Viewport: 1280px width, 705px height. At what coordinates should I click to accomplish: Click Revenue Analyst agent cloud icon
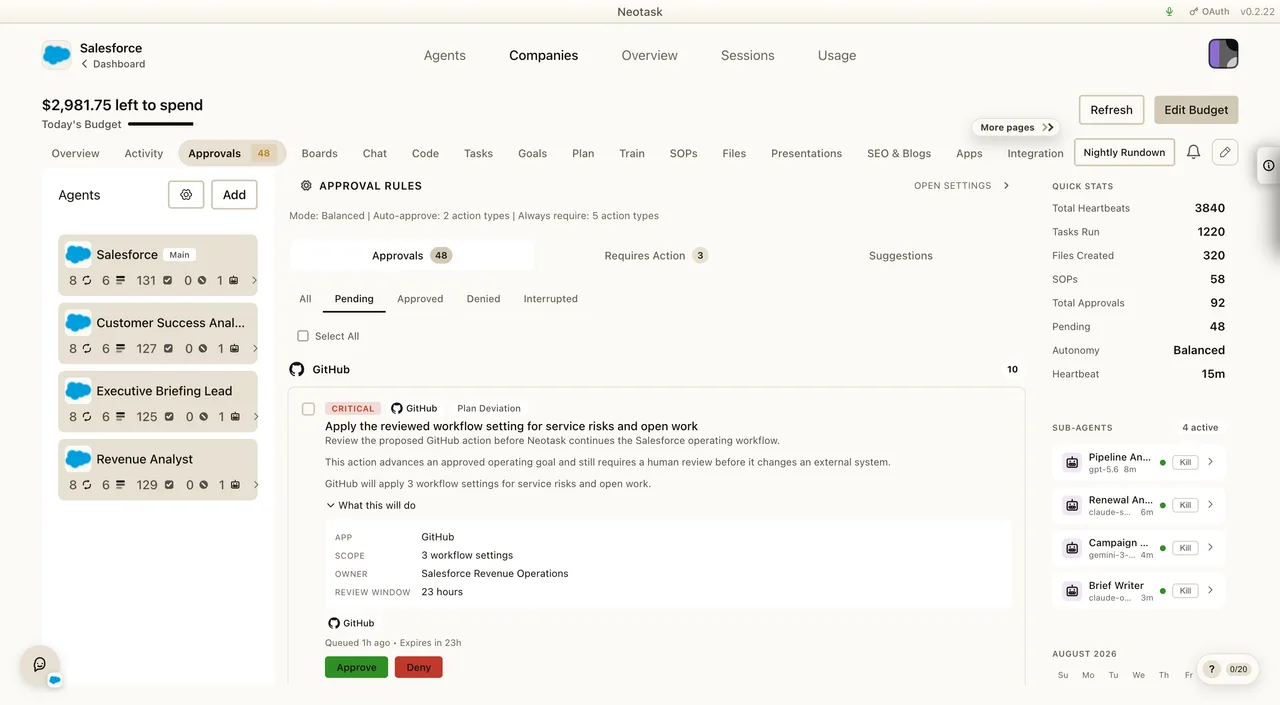pyautogui.click(x=78, y=458)
